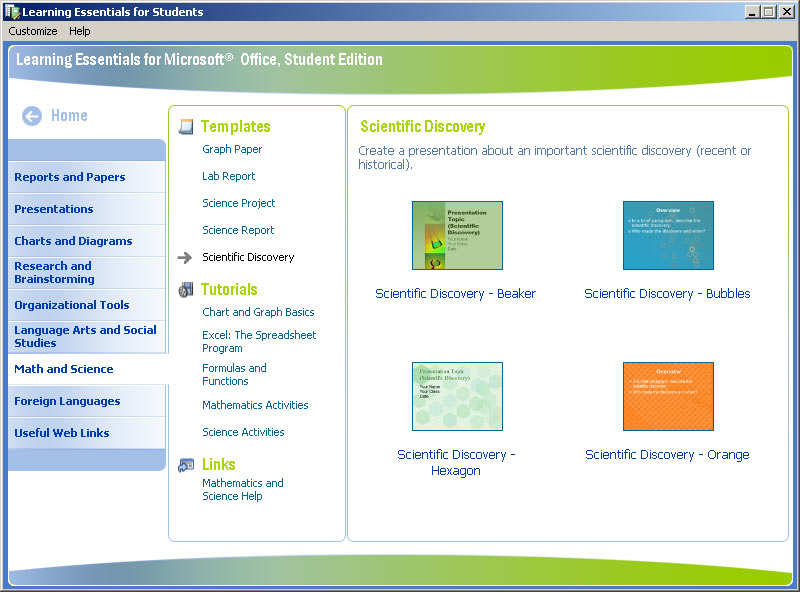Select Math and Science category

(88, 369)
